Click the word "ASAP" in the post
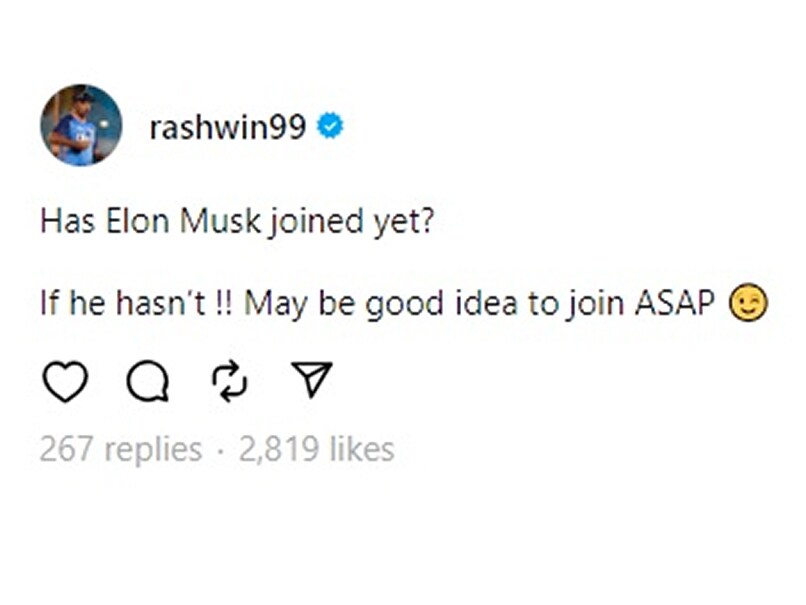This screenshot has height=605, width=806. point(678,304)
